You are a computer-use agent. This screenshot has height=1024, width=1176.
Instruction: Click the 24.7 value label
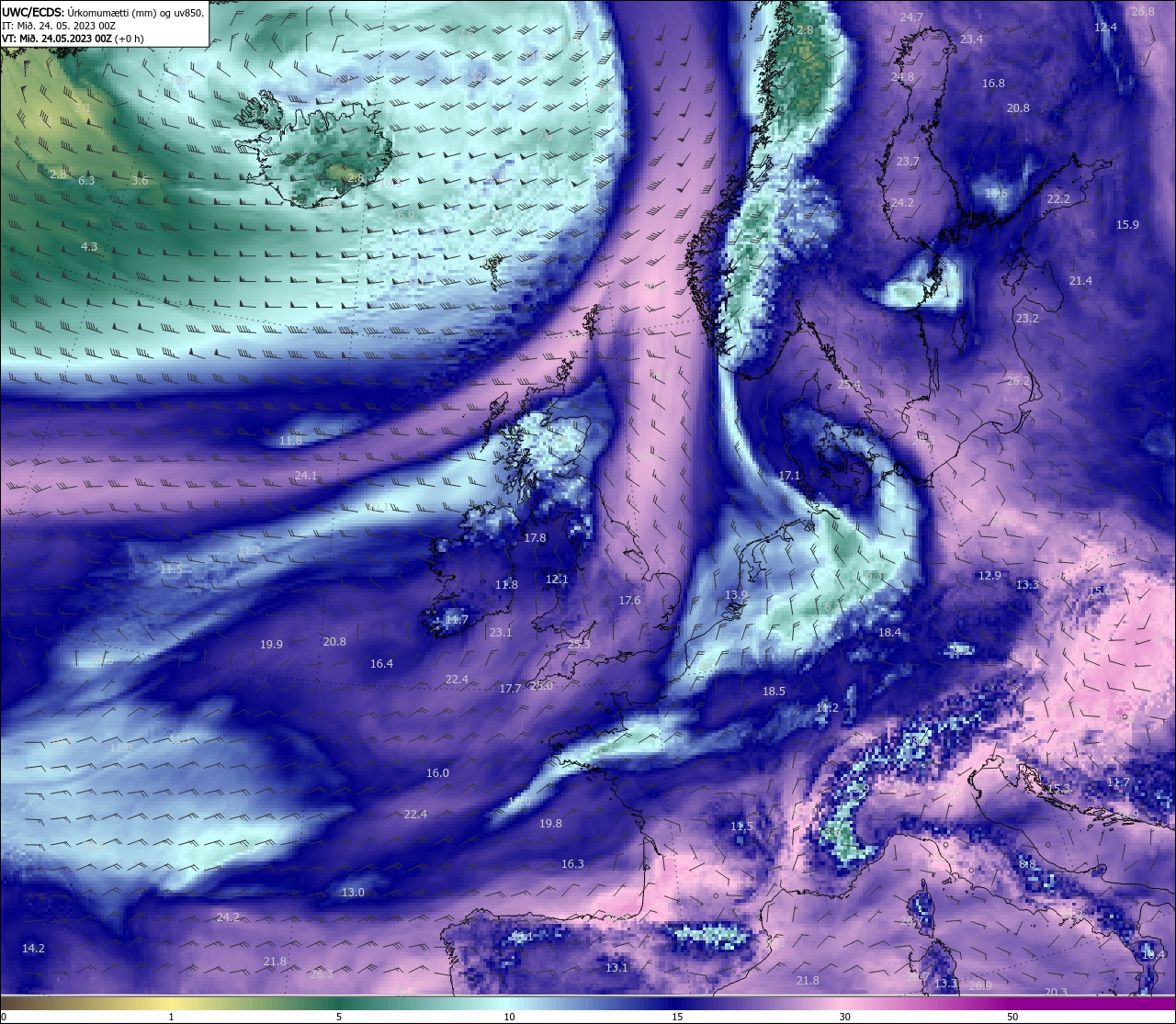pyautogui.click(x=911, y=17)
